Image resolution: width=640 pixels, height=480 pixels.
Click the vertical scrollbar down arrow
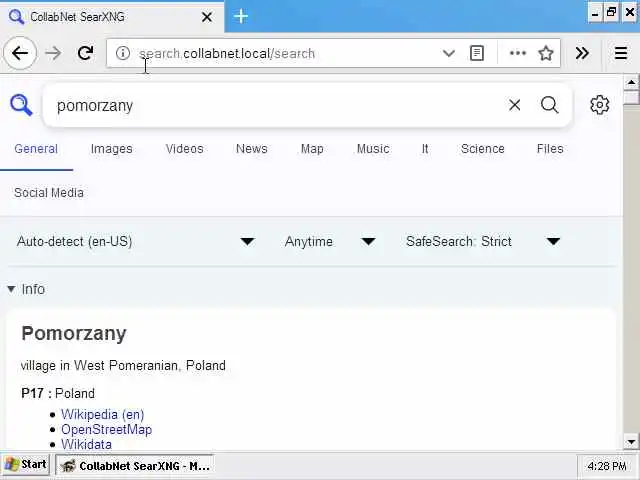(631, 442)
